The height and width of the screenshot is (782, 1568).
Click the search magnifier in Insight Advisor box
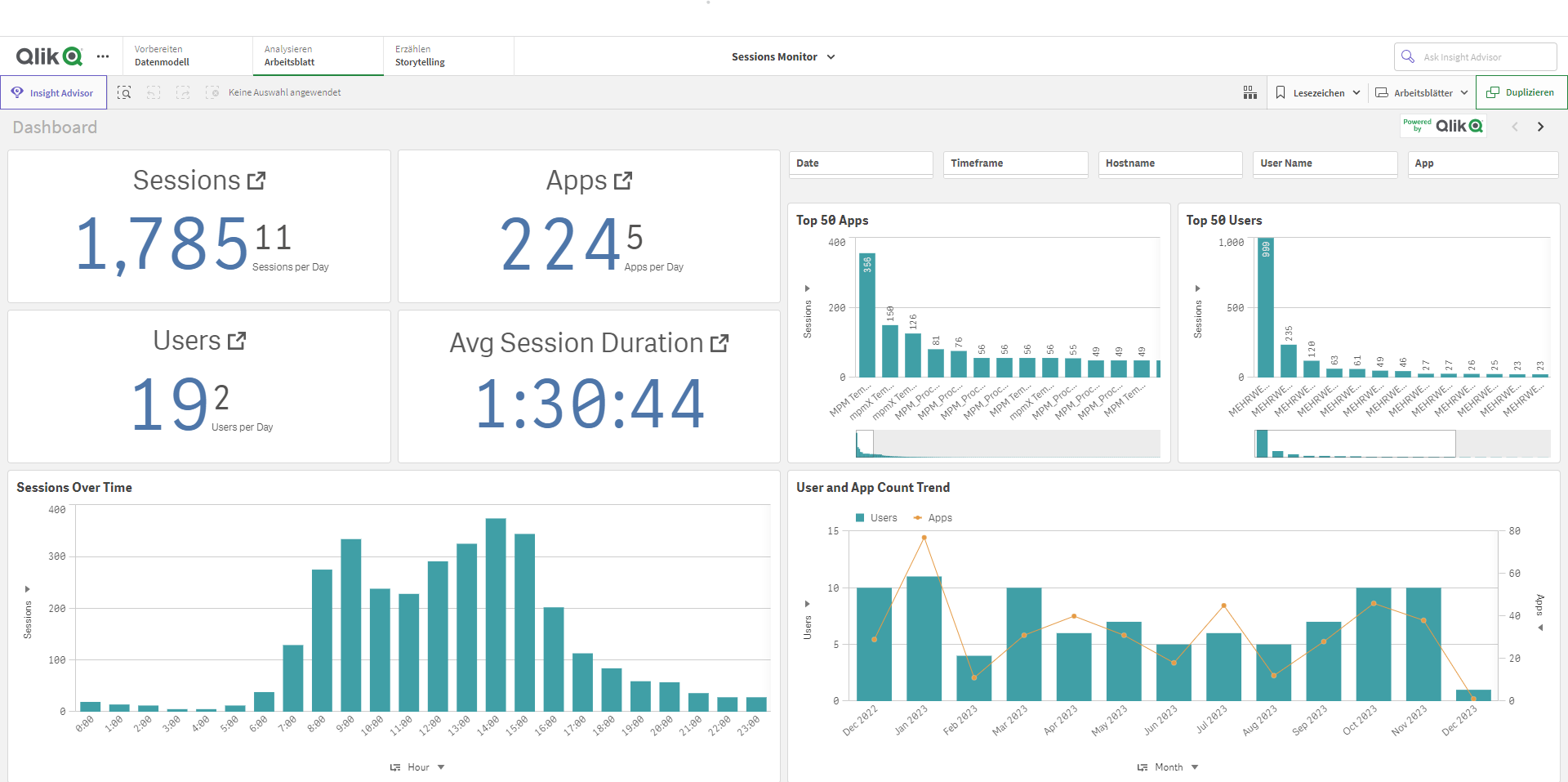coord(1408,56)
